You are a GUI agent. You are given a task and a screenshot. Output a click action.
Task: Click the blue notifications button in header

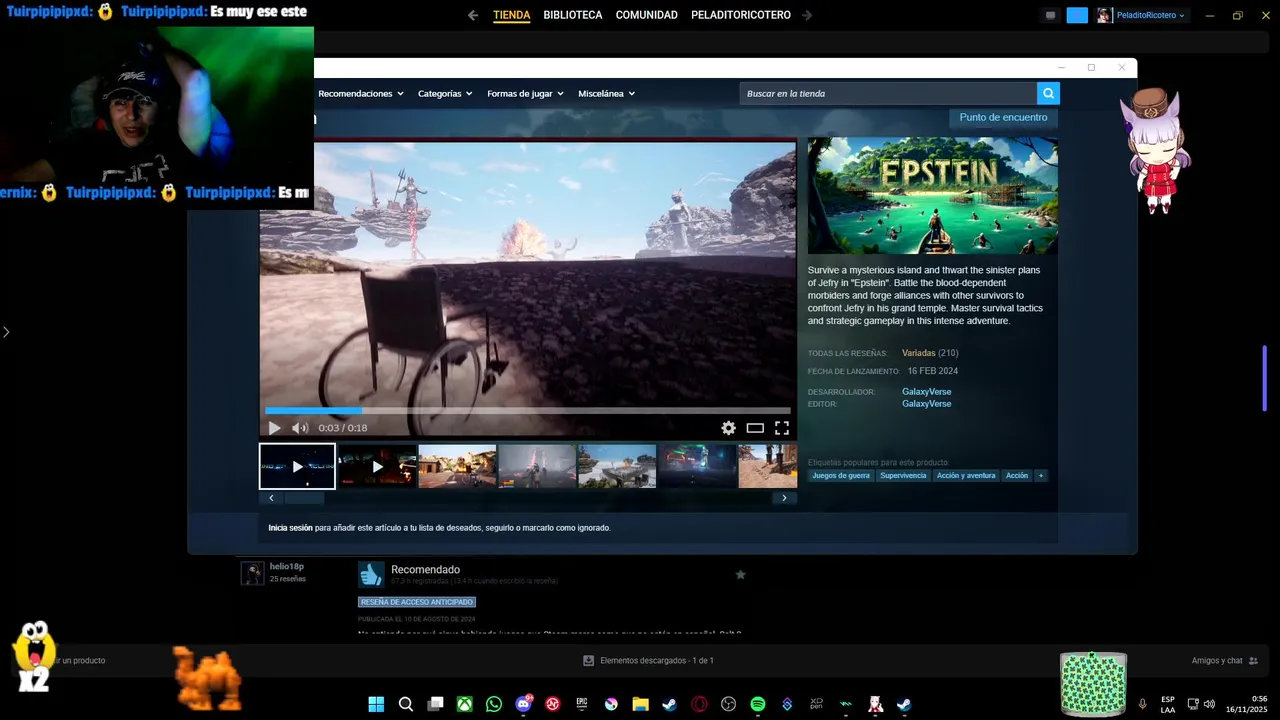tap(1077, 15)
